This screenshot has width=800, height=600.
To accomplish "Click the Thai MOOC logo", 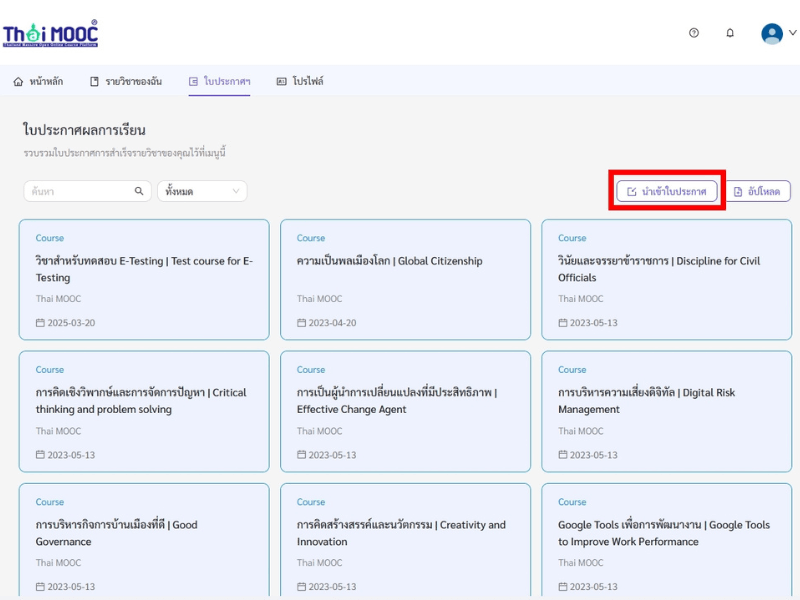I will click(51, 34).
